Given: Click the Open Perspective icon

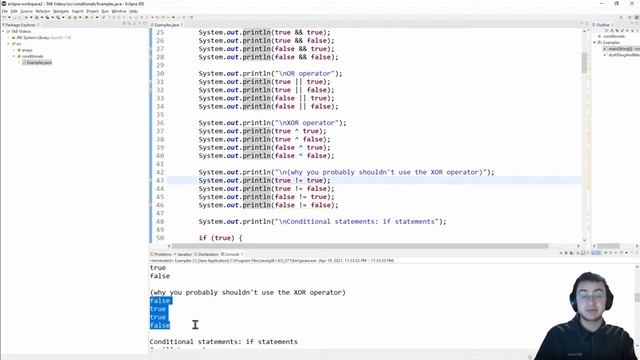Looking at the screenshot, I should click(x=631, y=18).
